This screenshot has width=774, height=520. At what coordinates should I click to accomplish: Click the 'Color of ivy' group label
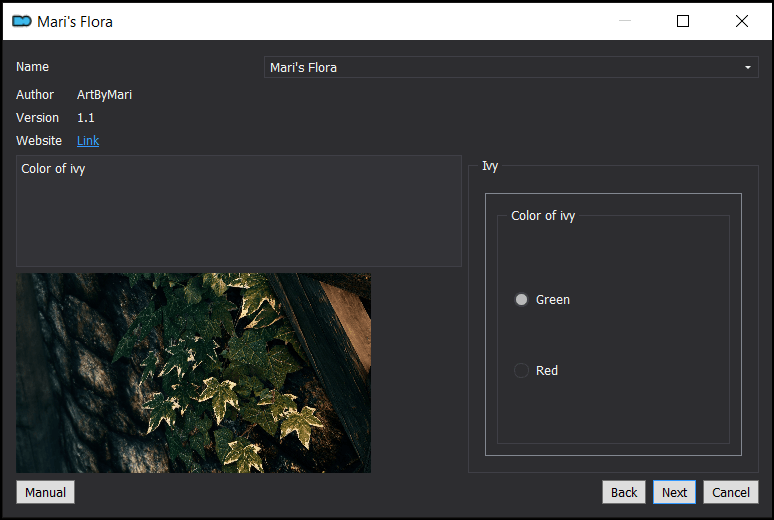pyautogui.click(x=543, y=216)
